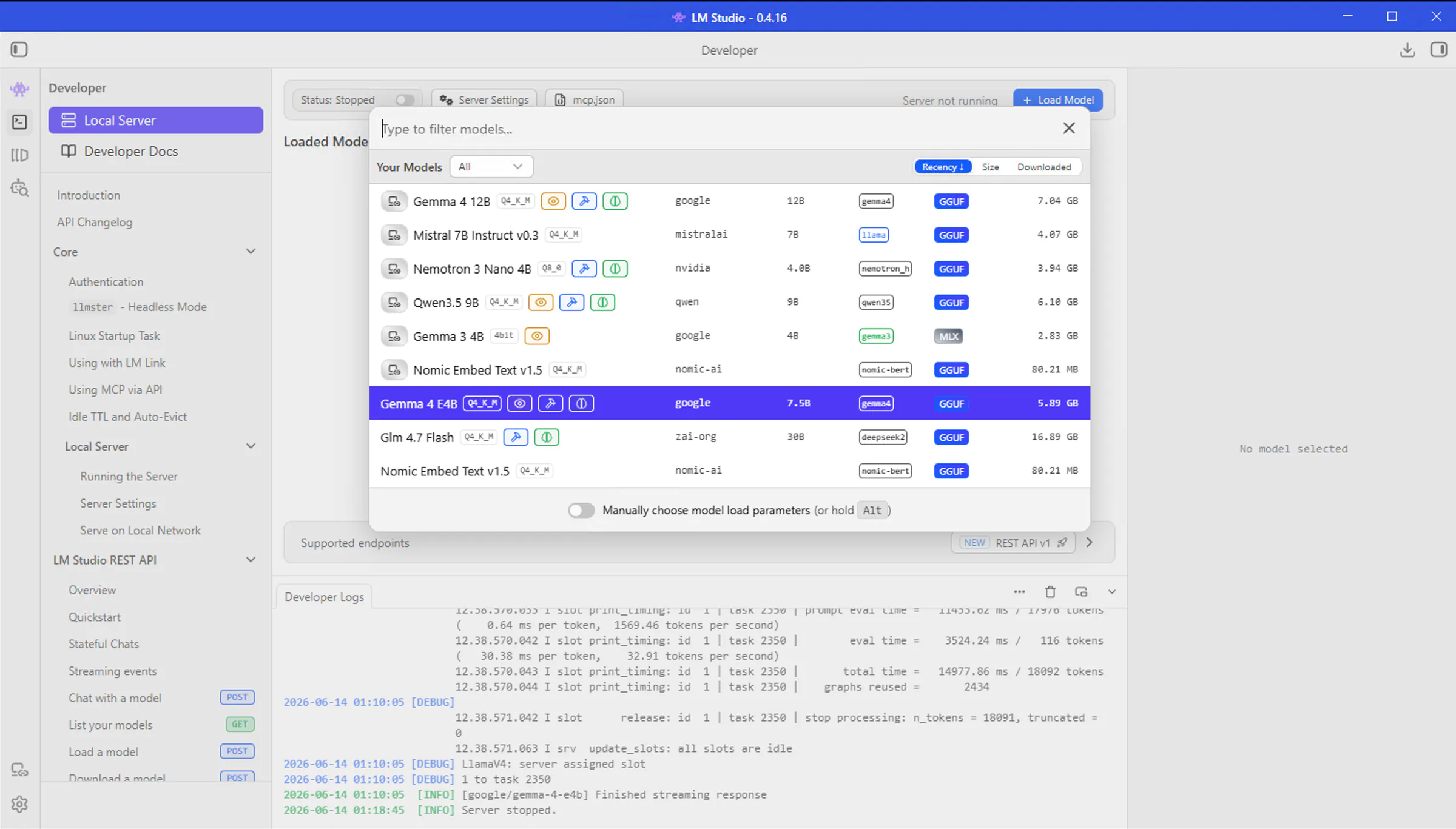The height and width of the screenshot is (829, 1456).
Task: Collapse the Local Server docs subsection
Action: 251,446
